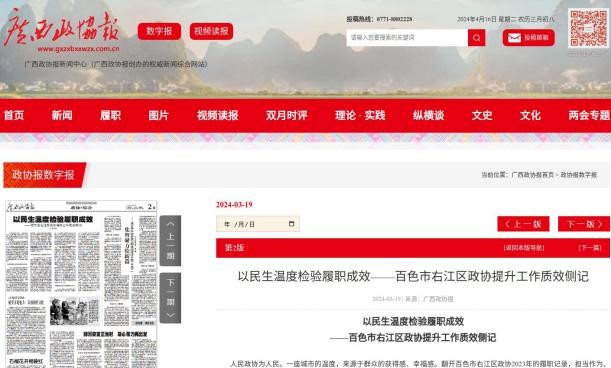This screenshot has width=611, height=368.
Task: Click the 下一篇 link
Action: [590, 248]
